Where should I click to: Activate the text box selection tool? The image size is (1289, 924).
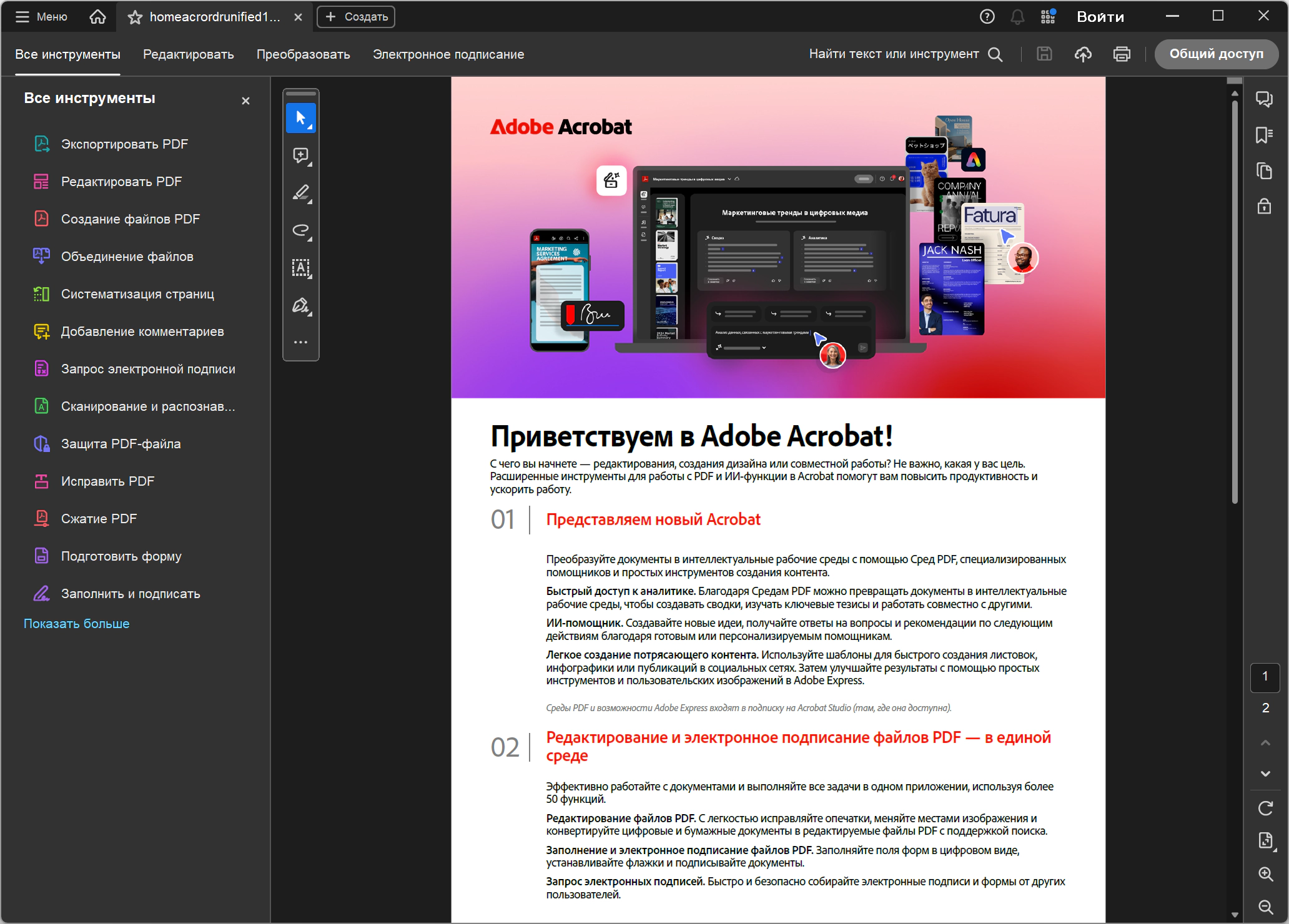(x=300, y=268)
